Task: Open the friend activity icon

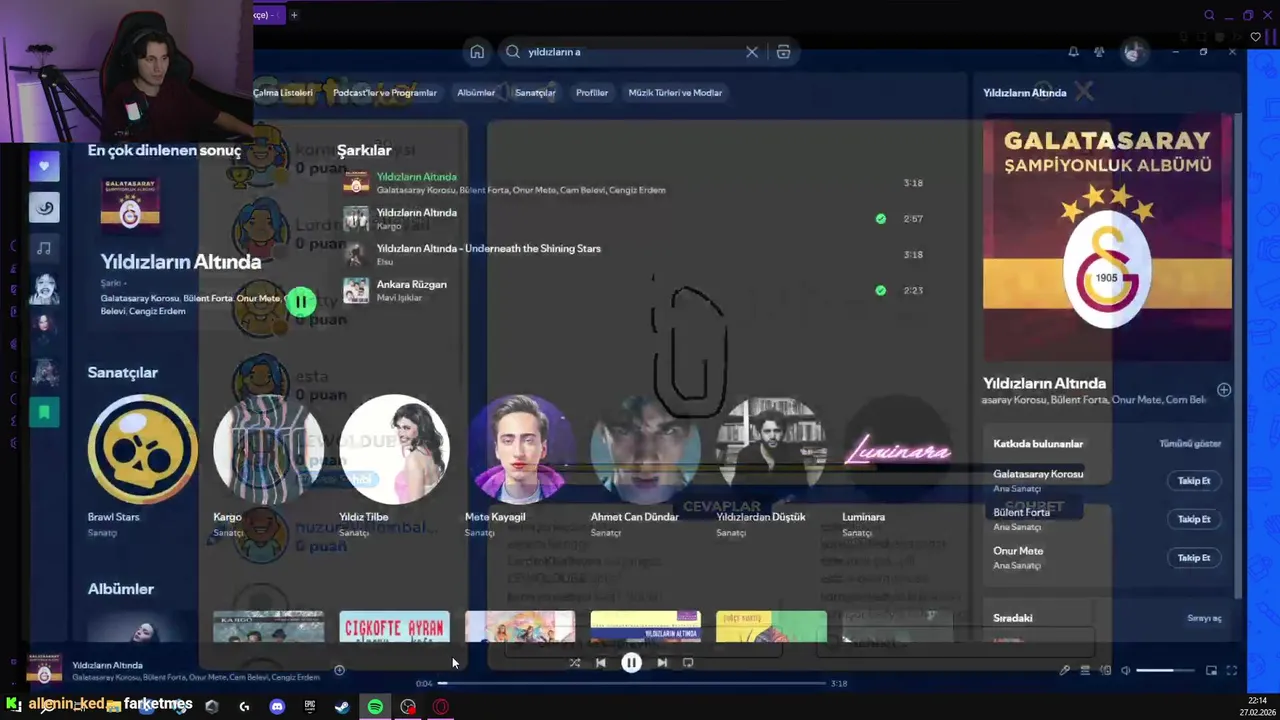Action: coord(1099,52)
